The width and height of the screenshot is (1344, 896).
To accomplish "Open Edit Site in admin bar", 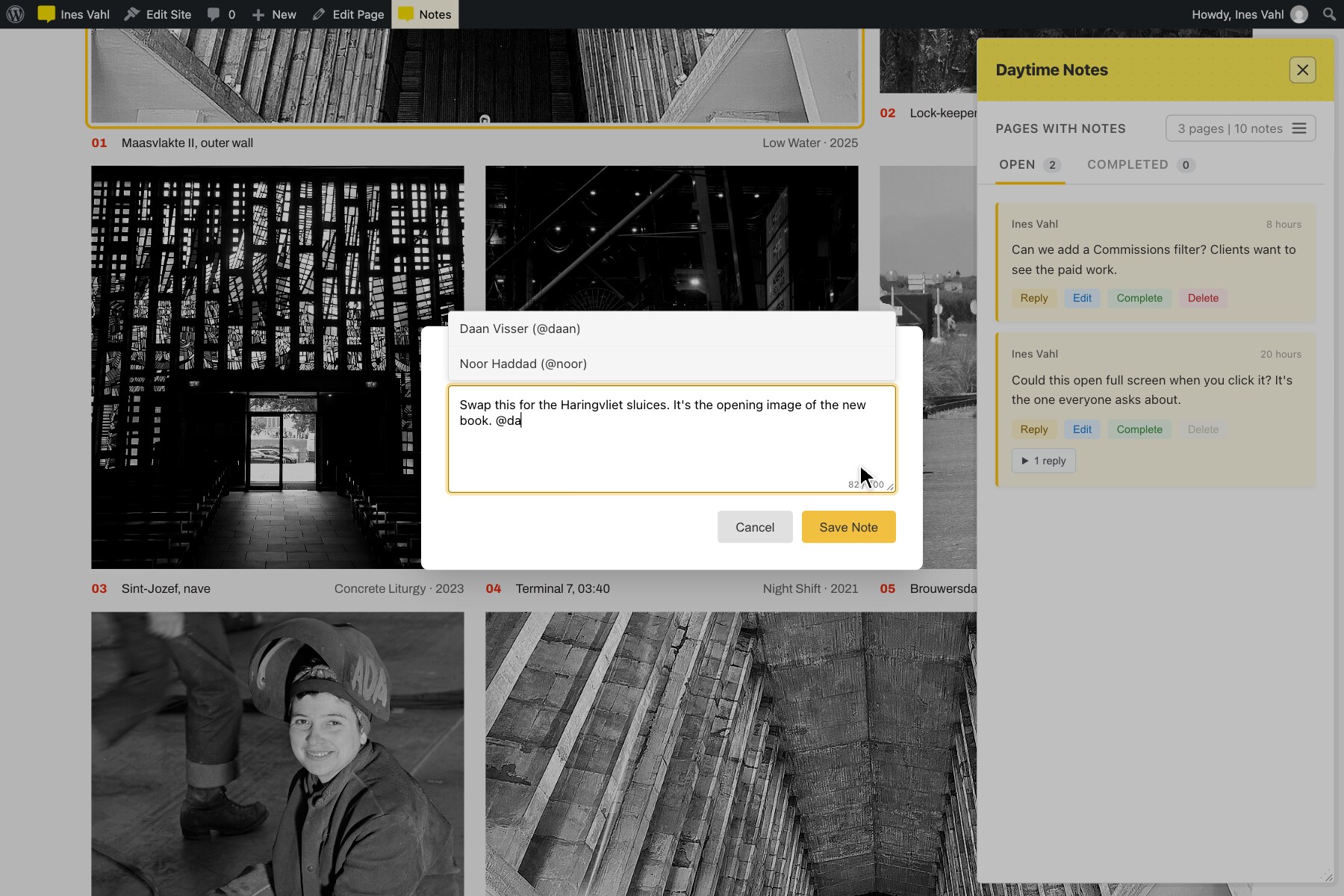I will pos(158,14).
